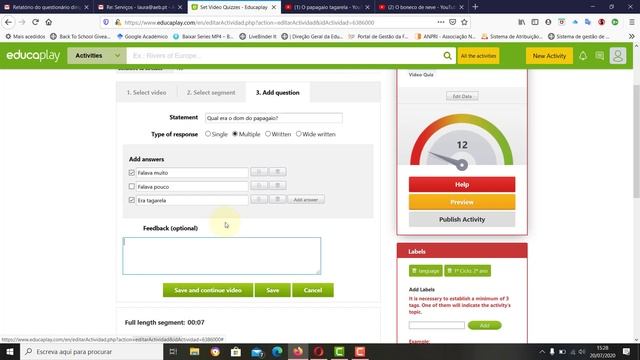640x360 pixels.
Task: Open a new browser tab
Action: tap(475, 7)
